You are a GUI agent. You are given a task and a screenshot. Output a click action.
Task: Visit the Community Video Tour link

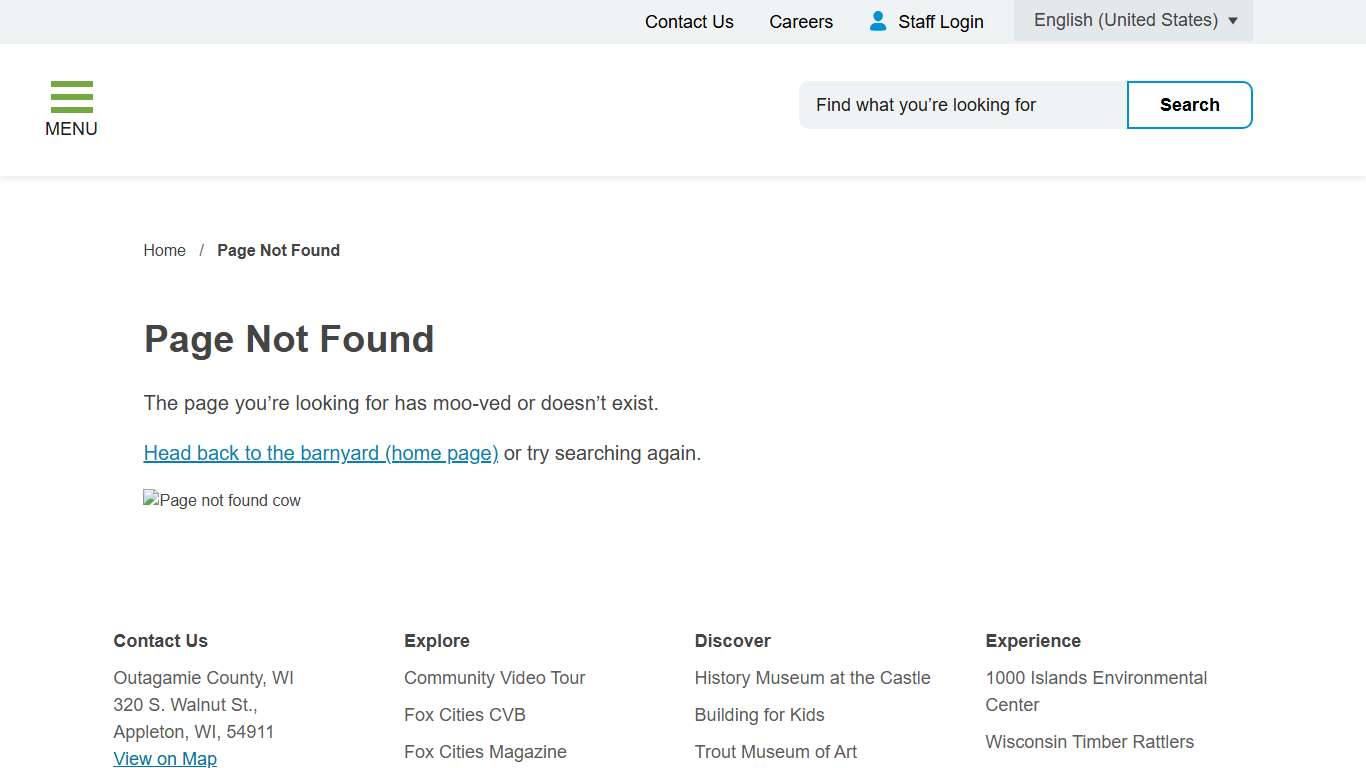click(x=494, y=677)
